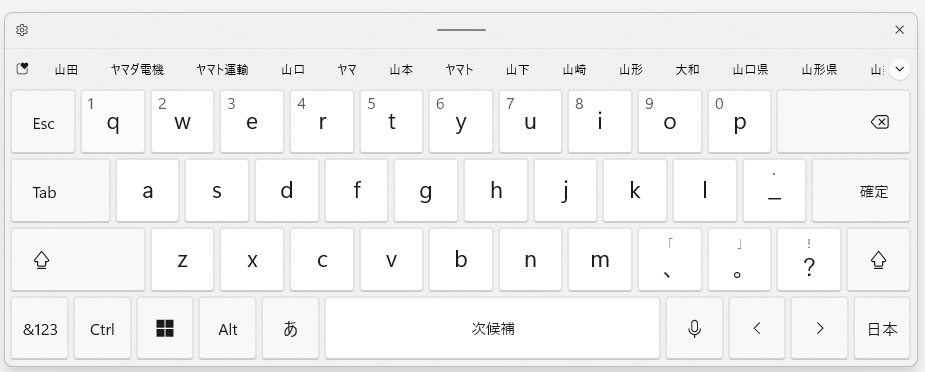This screenshot has width=925, height=372.
Task: Select the suggestion 山口県
Action: coord(750,70)
